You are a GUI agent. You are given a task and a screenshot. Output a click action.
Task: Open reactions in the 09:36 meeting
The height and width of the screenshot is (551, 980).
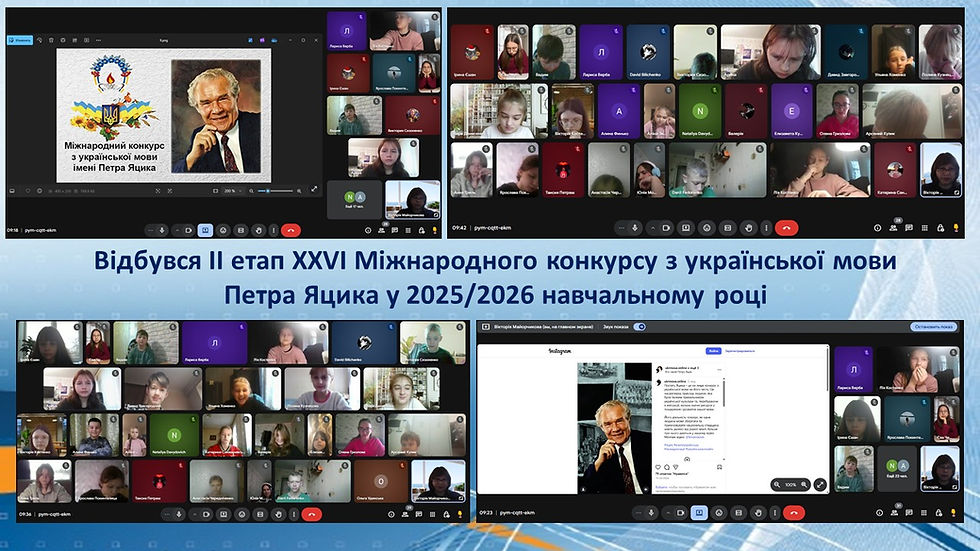pyautogui.click(x=242, y=514)
